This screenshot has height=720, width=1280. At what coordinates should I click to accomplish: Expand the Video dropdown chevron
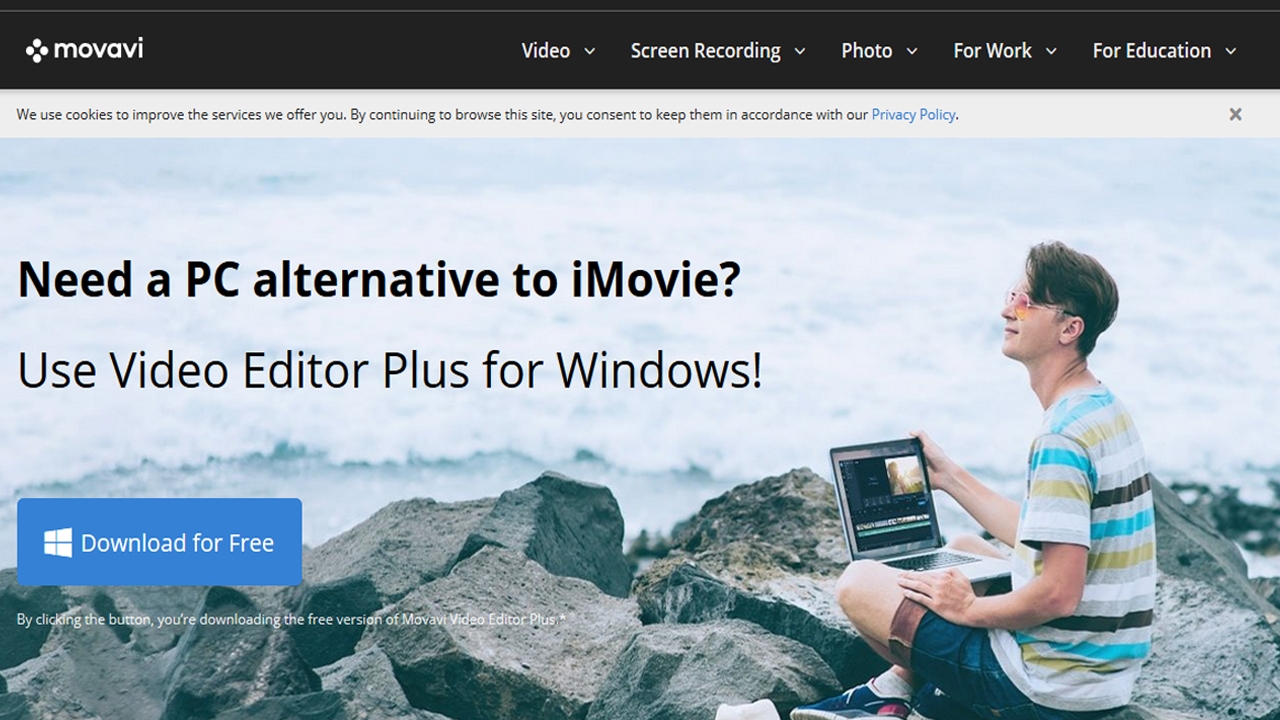tap(590, 52)
